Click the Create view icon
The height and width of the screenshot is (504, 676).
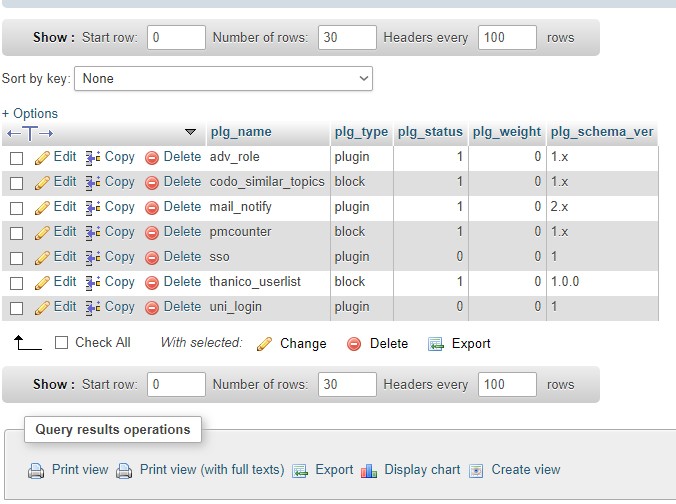(x=476, y=470)
